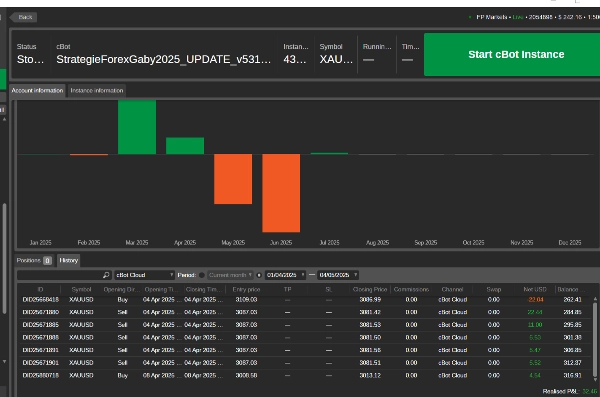The width and height of the screenshot is (600, 397).
Task: Click the tall green Mar 2025 bar
Action: tap(137, 127)
